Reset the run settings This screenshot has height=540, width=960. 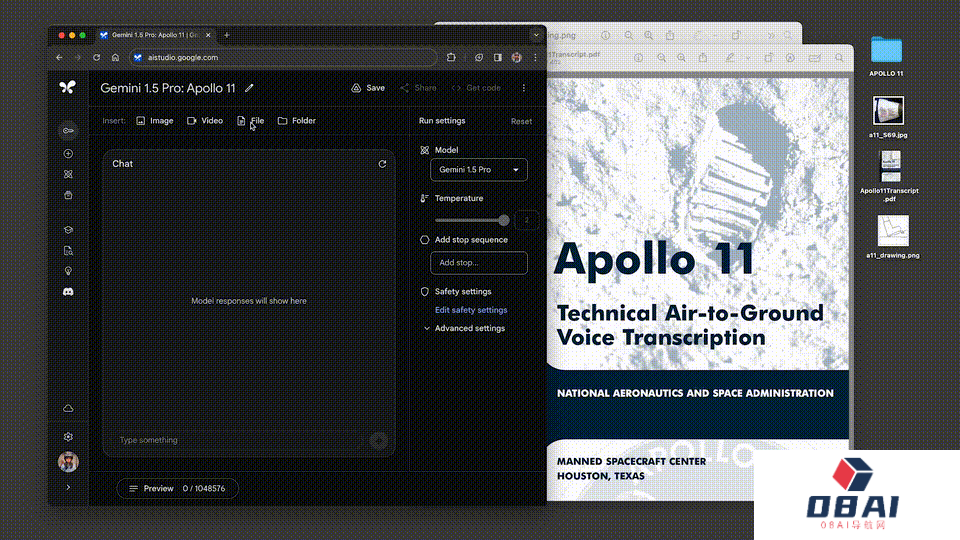click(x=521, y=121)
